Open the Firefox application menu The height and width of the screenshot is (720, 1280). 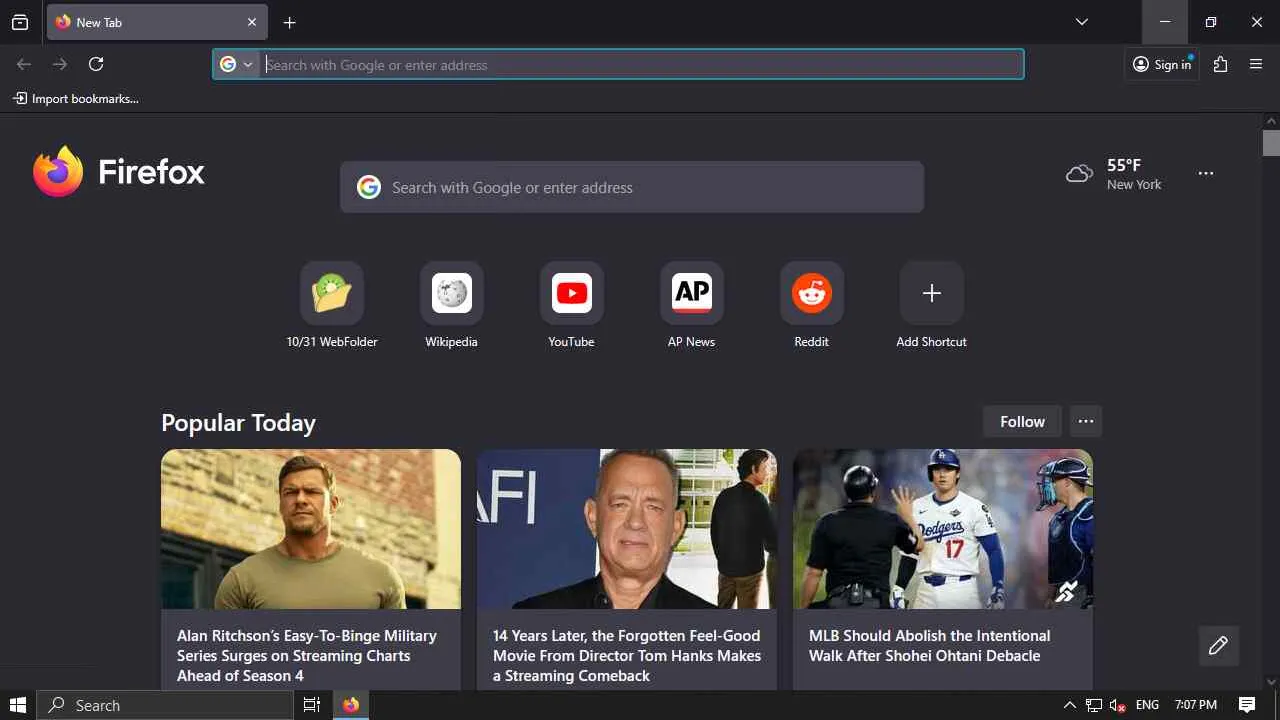[x=1257, y=64]
